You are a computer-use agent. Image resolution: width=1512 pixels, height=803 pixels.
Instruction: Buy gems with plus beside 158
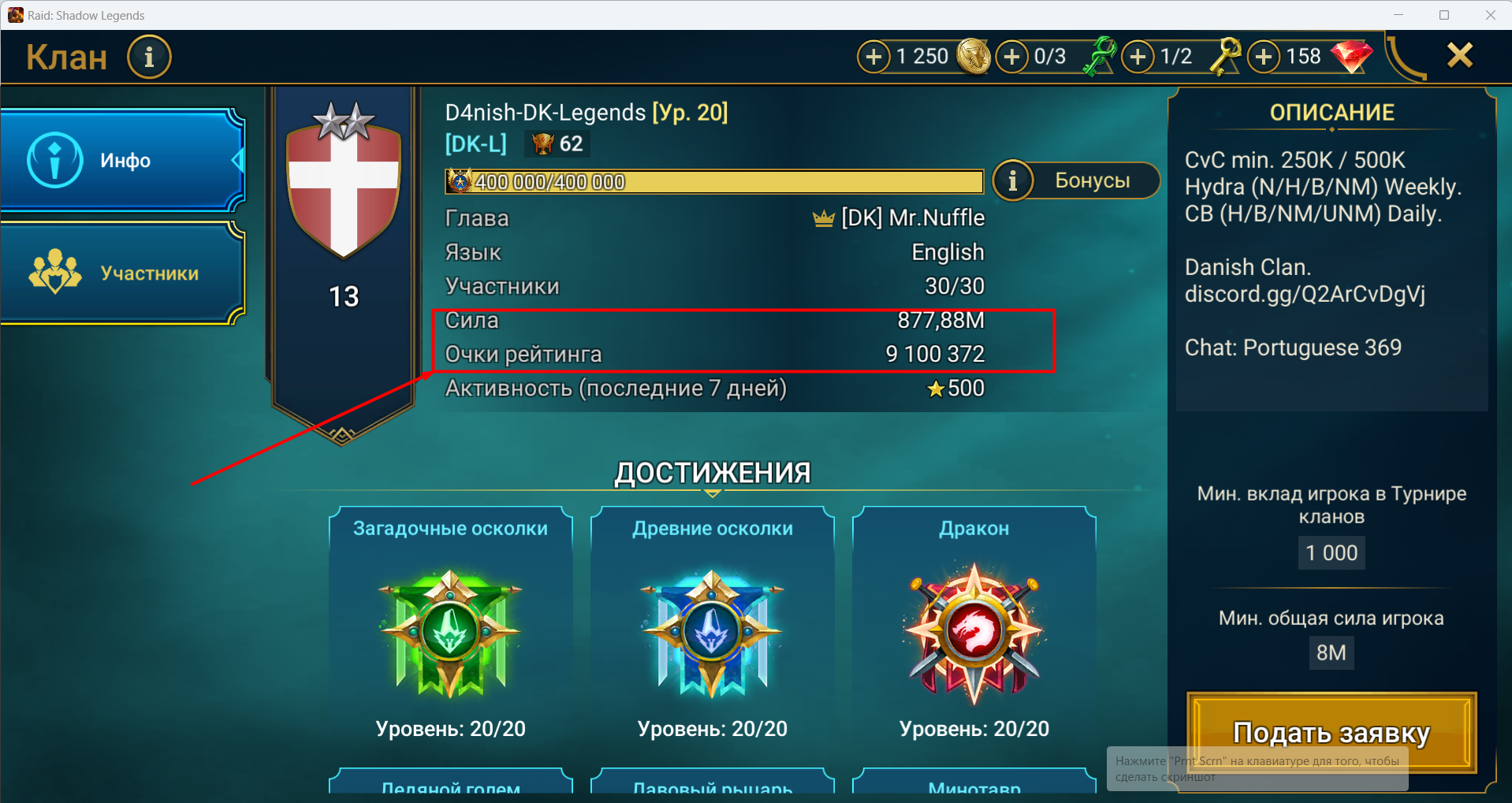(1264, 57)
